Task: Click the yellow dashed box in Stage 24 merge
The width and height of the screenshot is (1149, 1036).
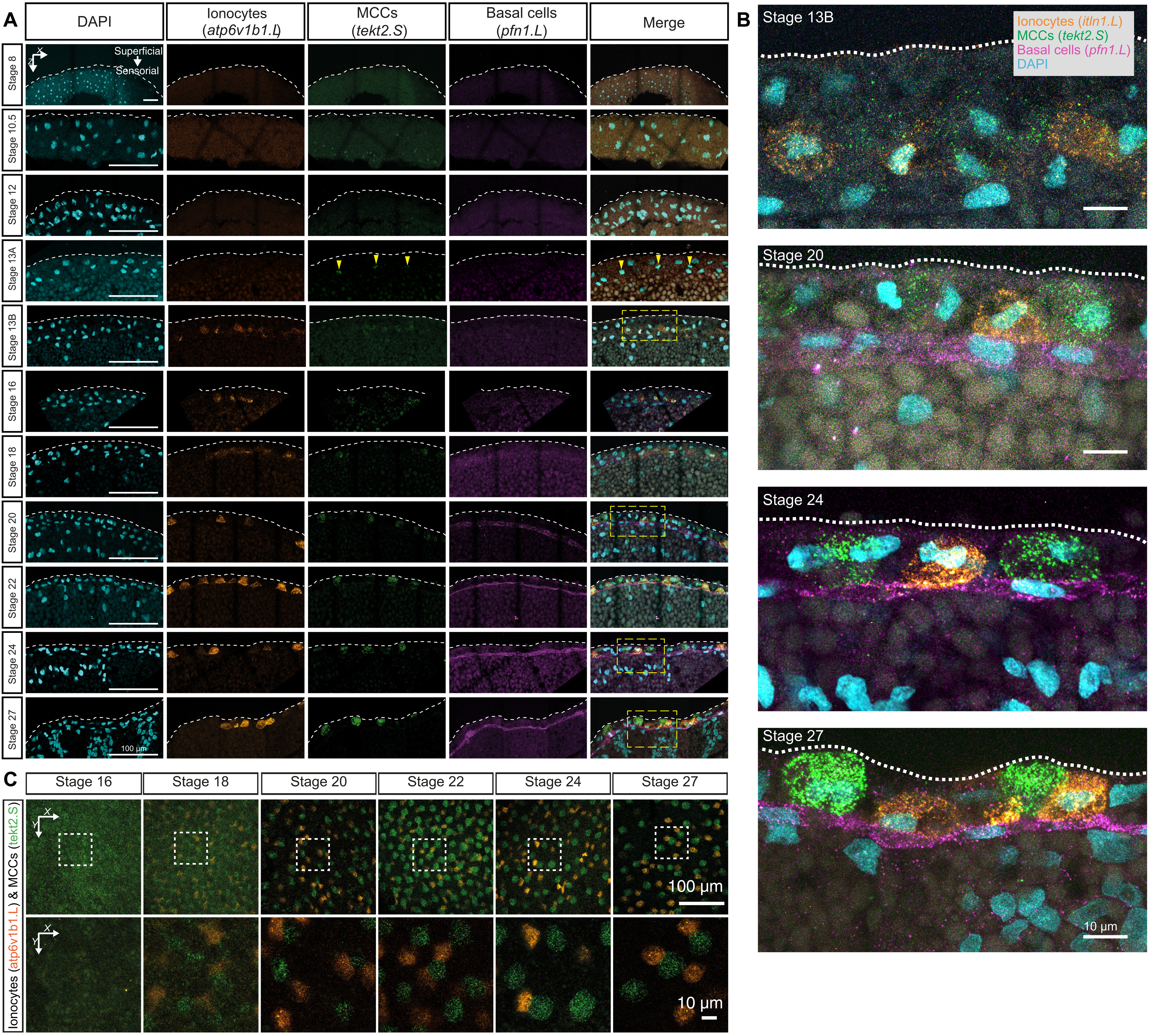Action: [640, 656]
